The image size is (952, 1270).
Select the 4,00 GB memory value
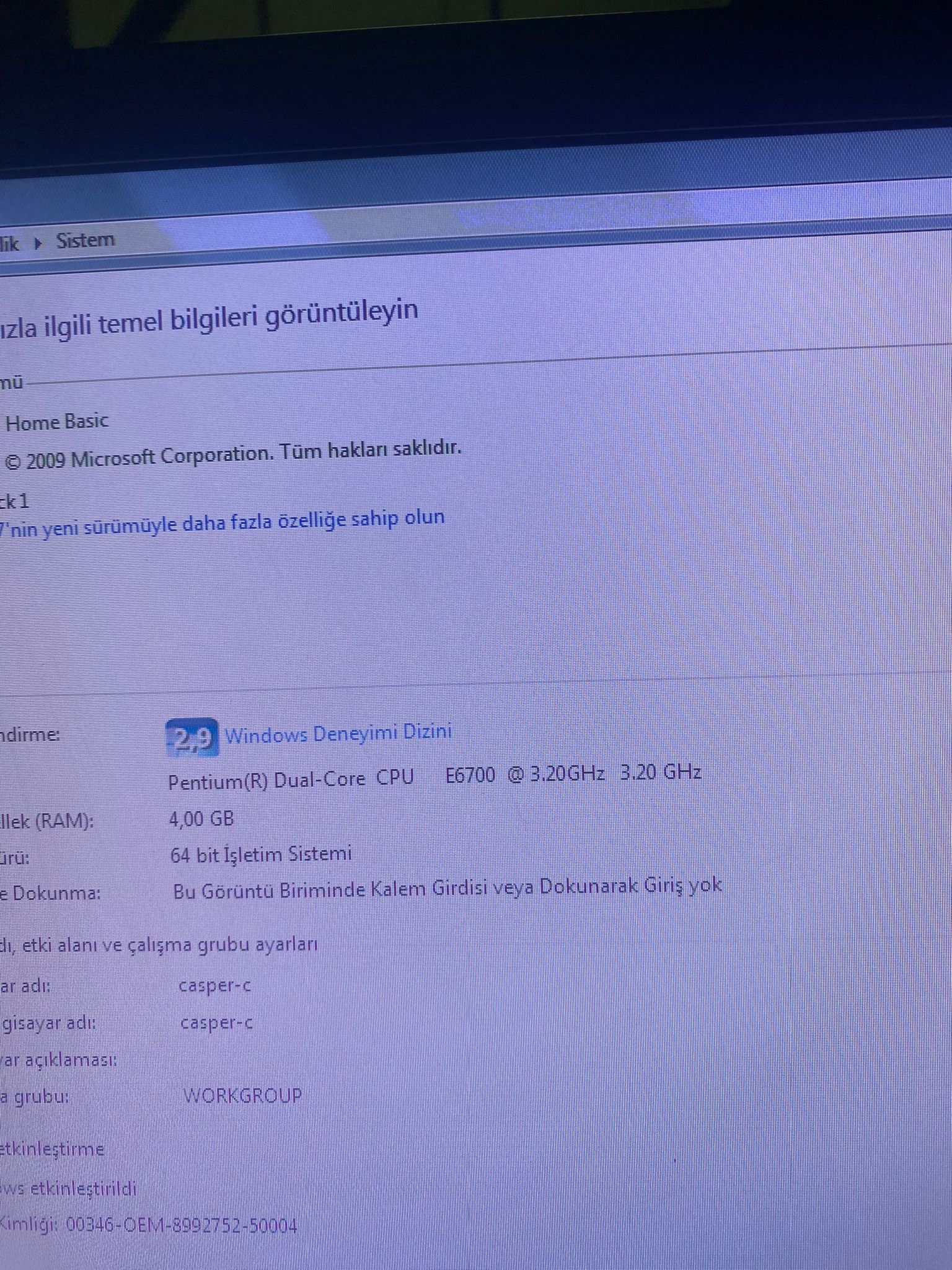[x=201, y=819]
